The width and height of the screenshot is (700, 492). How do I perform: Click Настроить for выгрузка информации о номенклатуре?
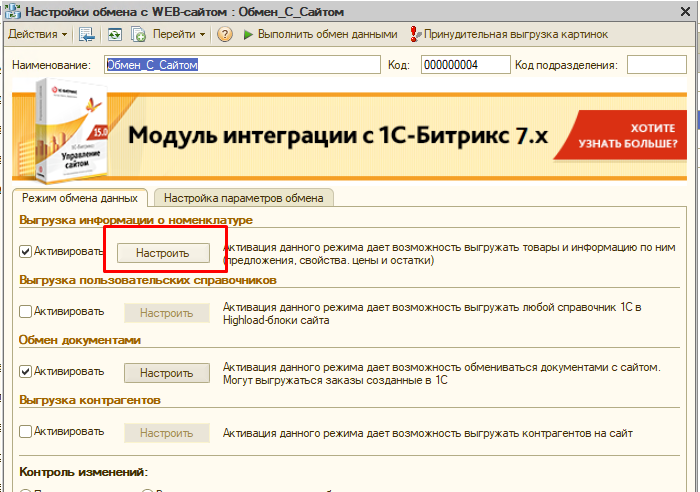click(x=163, y=253)
